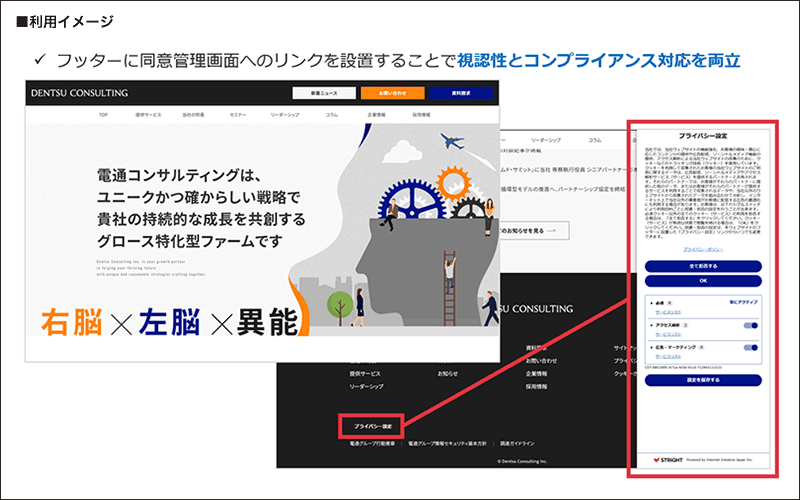The width and height of the screenshot is (800, 500).
Task: Click the blue 資料請求 header button
Action: coord(459,93)
